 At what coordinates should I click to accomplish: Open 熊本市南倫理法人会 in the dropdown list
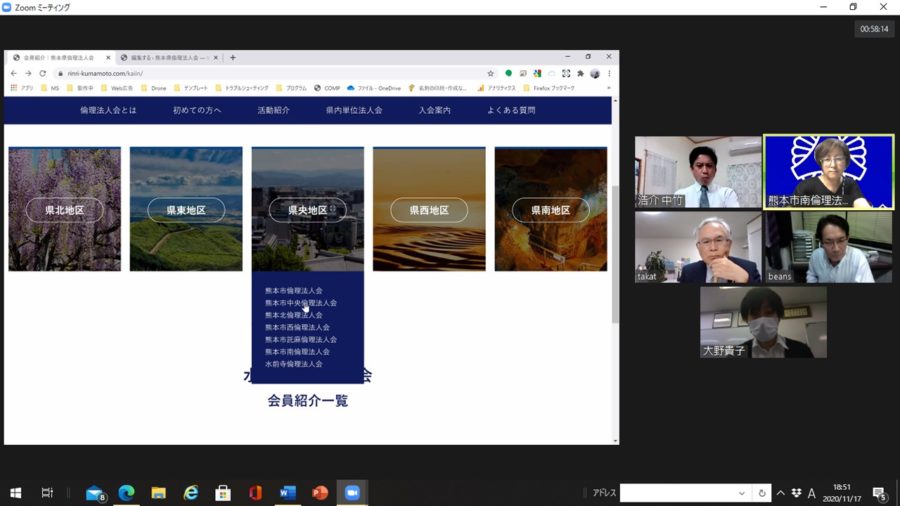297,352
